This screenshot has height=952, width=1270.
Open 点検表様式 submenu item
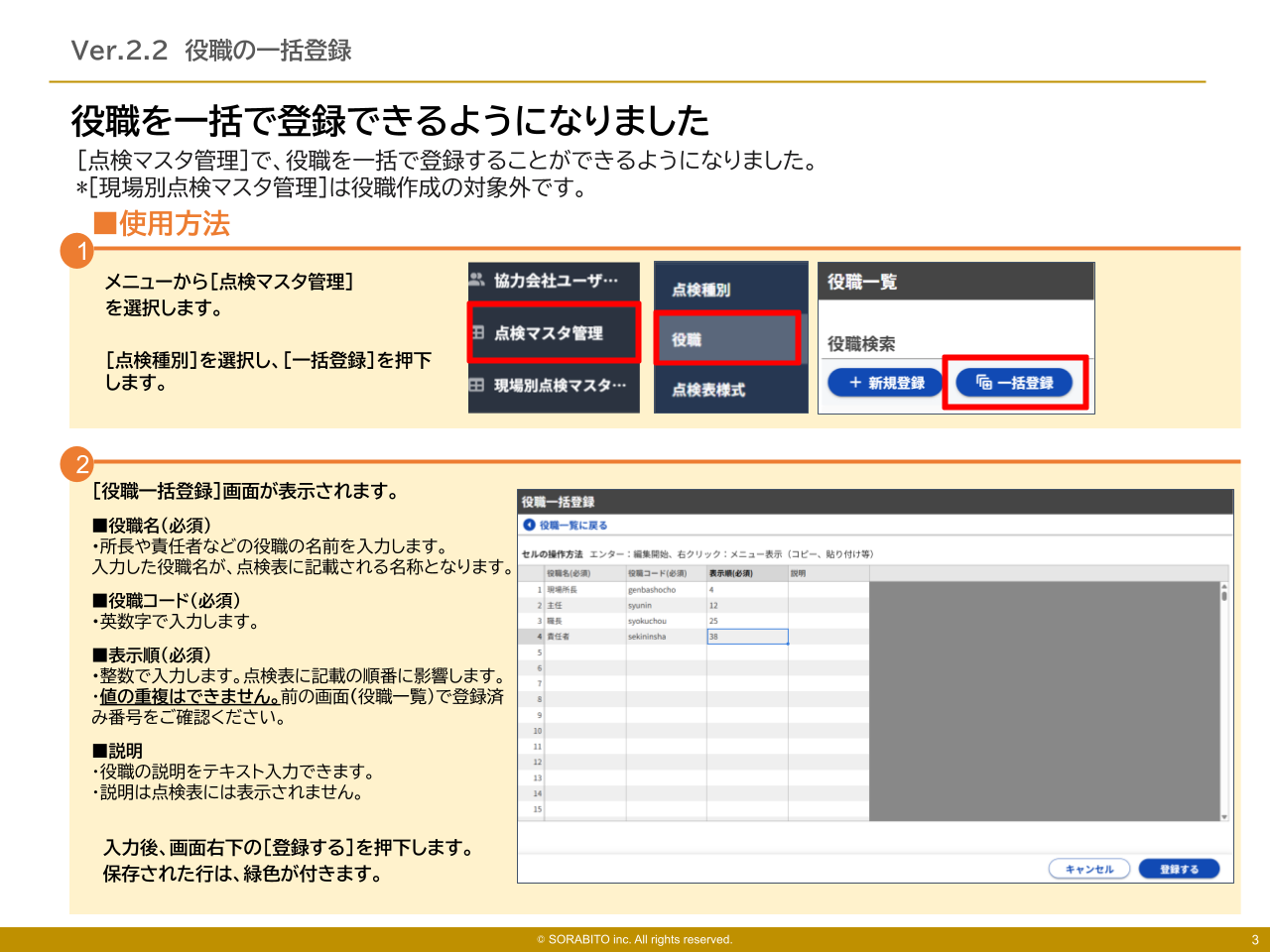[708, 390]
